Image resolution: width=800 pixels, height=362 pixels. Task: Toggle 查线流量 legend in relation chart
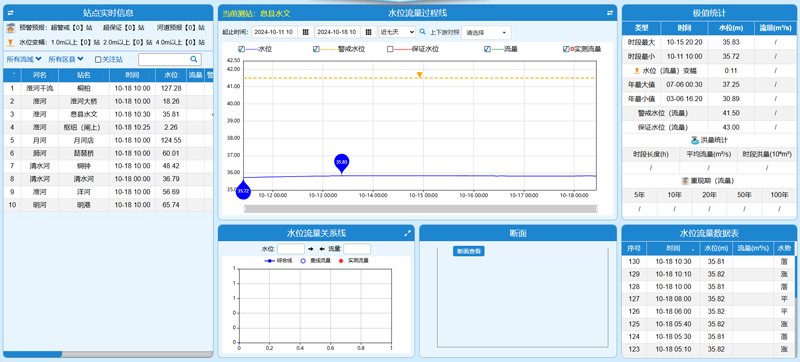pos(315,261)
